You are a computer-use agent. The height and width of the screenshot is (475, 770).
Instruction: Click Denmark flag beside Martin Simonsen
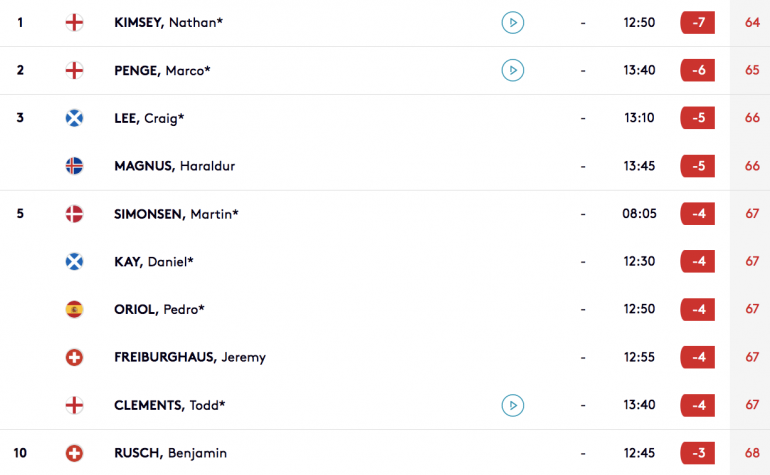click(x=74, y=214)
